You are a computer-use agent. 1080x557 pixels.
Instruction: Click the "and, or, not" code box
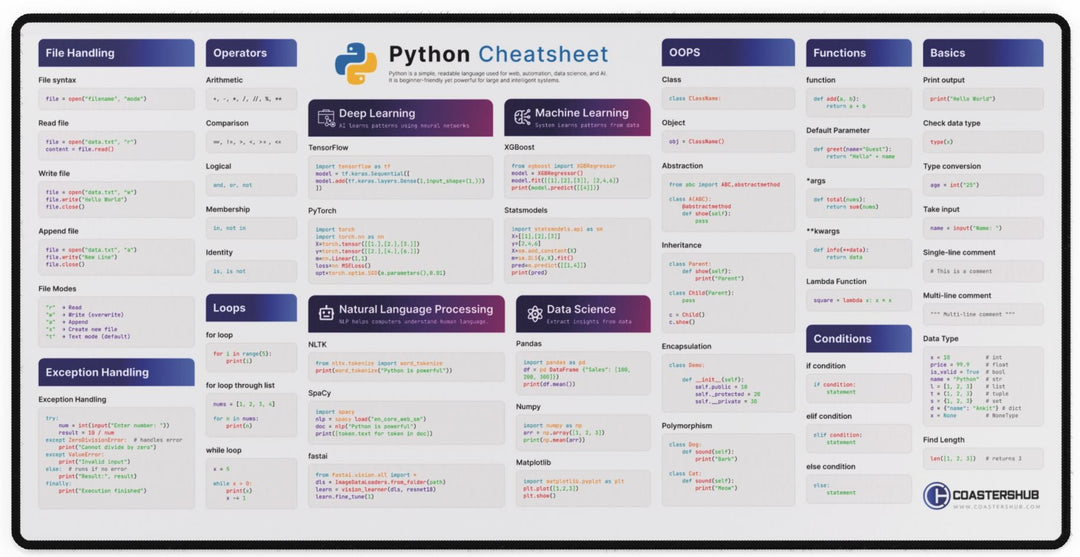point(251,185)
